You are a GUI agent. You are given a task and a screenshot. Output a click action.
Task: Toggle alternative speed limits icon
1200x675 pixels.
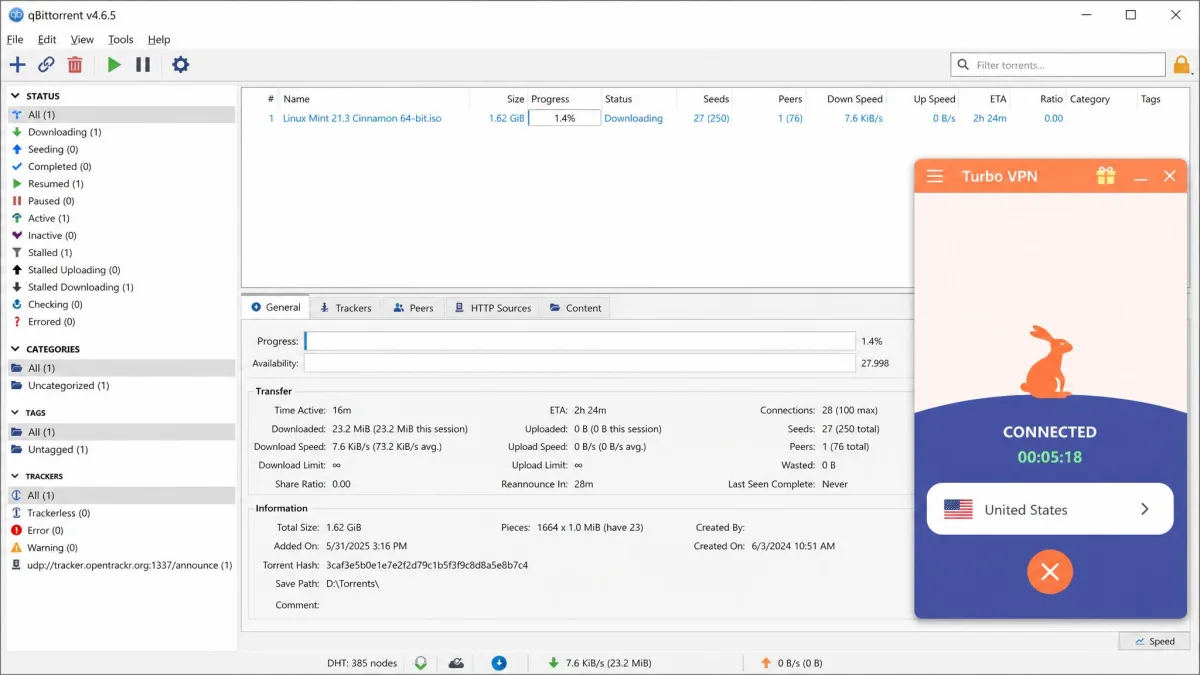[x=456, y=663]
